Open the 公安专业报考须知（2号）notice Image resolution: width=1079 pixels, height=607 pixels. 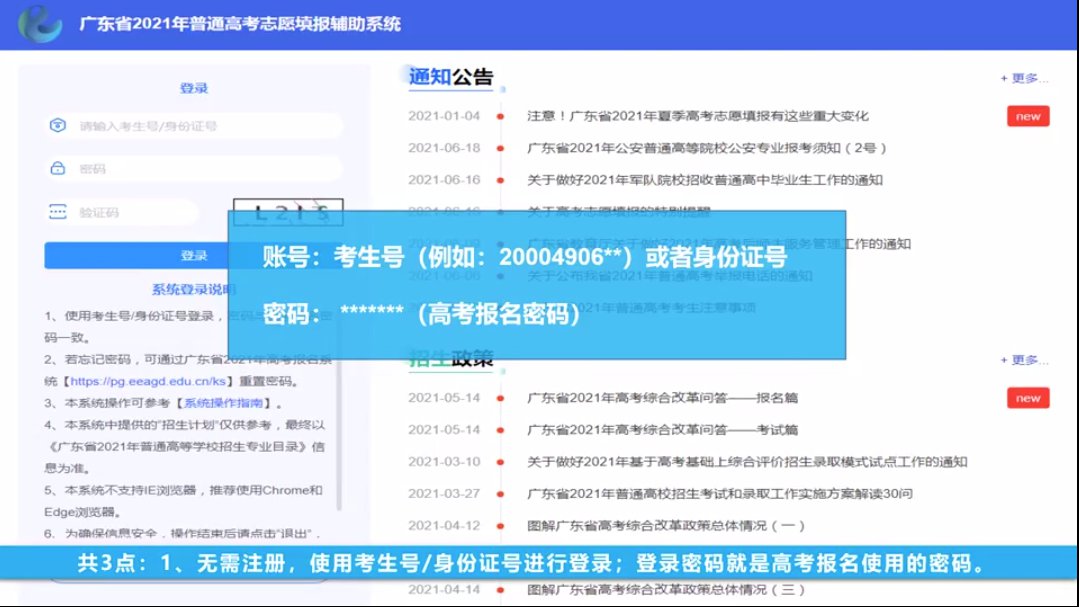[x=706, y=148]
